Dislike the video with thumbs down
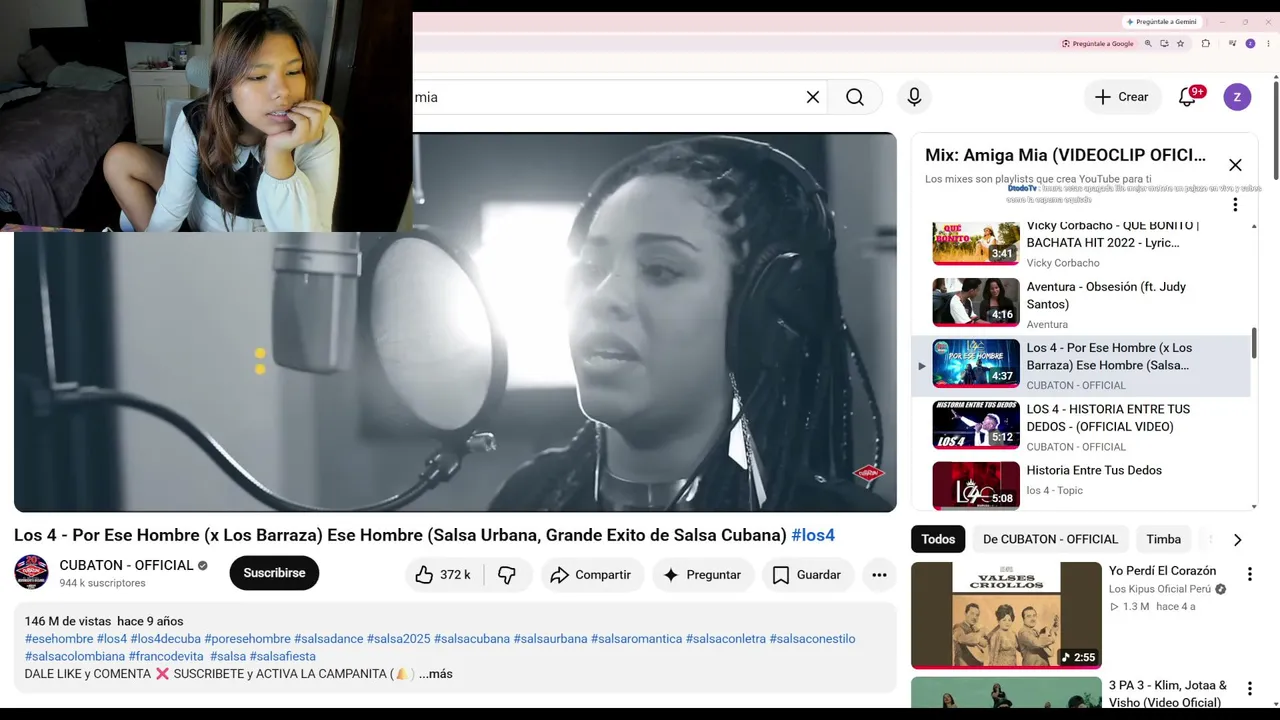Image resolution: width=1280 pixels, height=720 pixels. click(x=507, y=575)
